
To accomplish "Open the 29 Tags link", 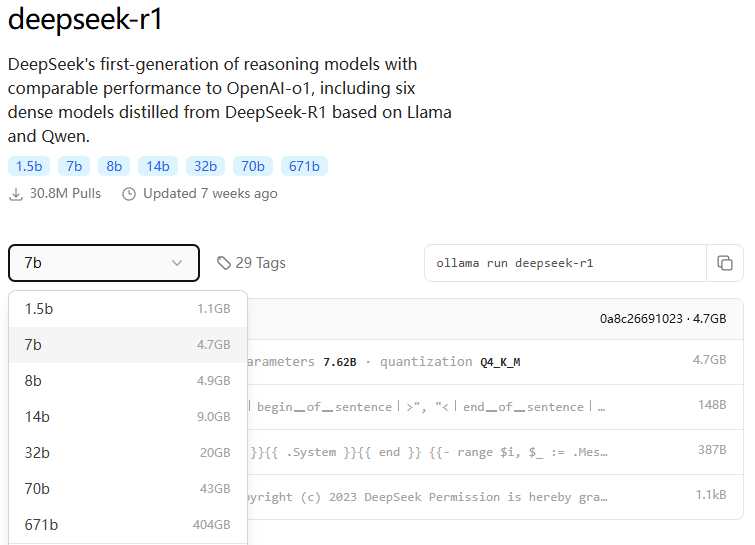I will click(x=260, y=263).
